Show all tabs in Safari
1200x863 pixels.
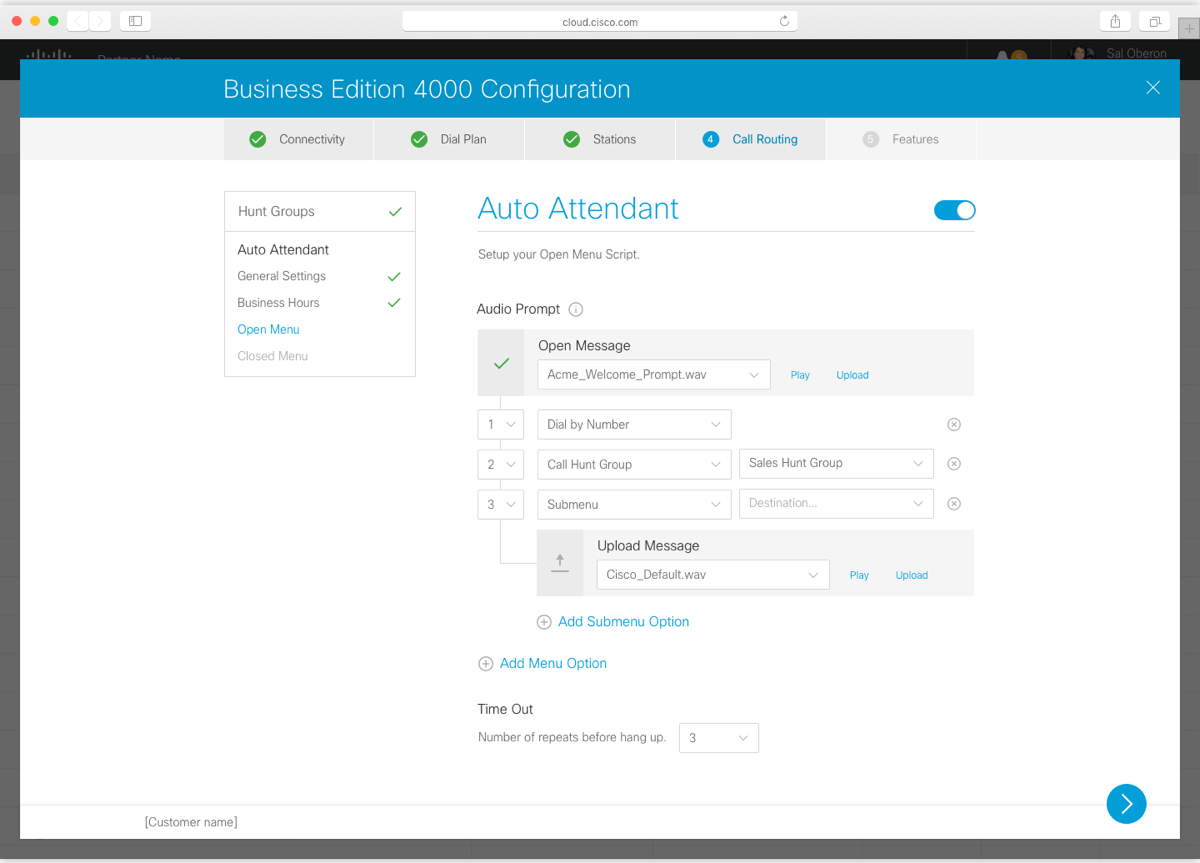pyautogui.click(x=1154, y=21)
